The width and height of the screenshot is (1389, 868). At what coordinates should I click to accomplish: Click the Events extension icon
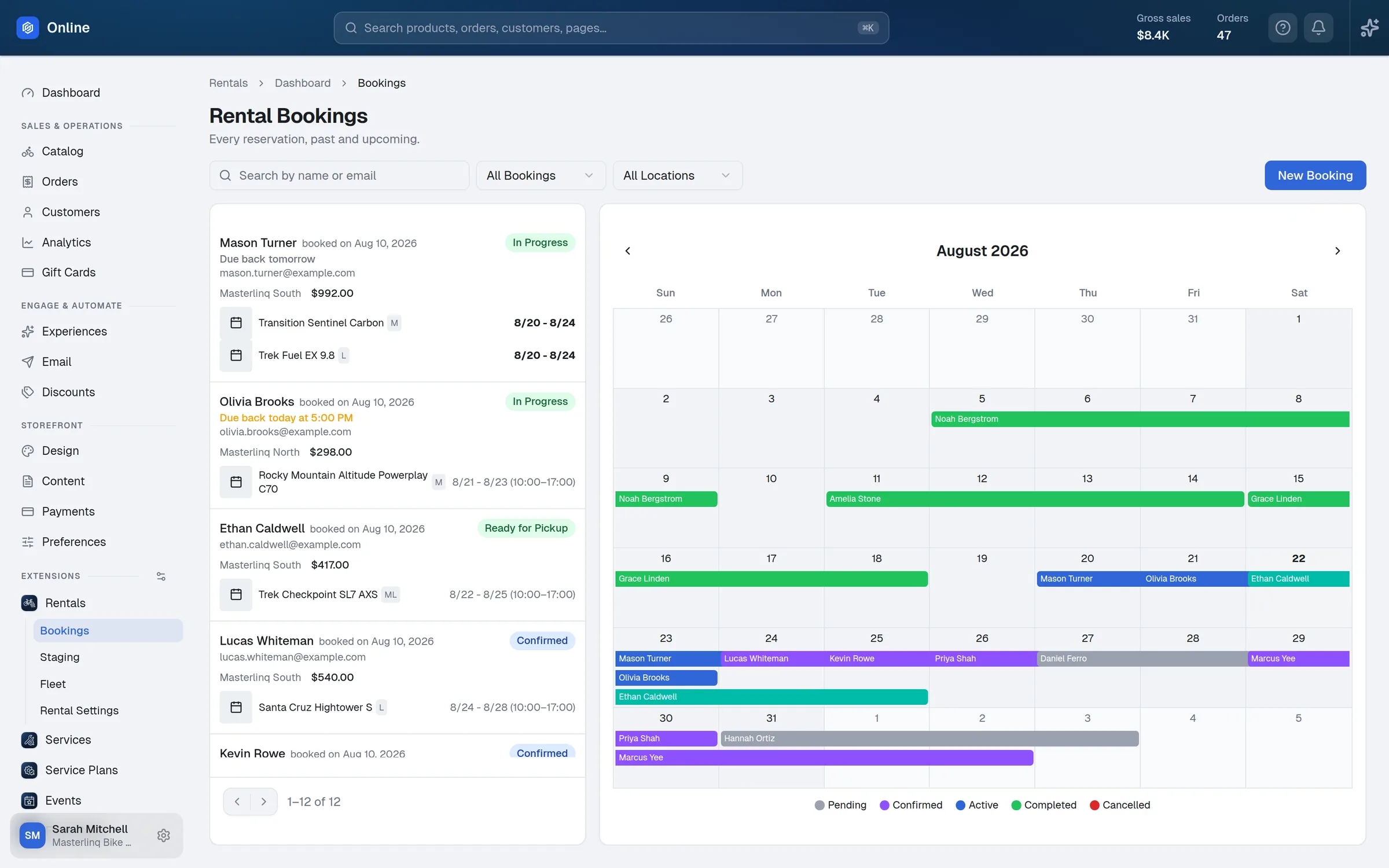click(30, 800)
